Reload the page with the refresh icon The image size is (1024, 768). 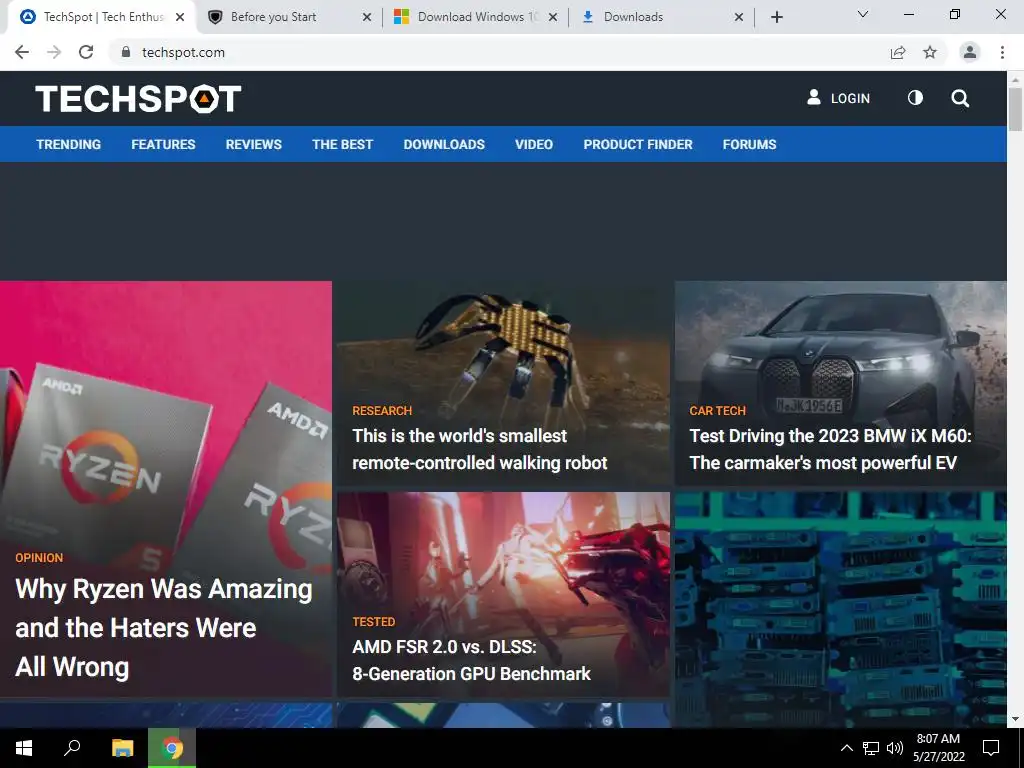pyautogui.click(x=86, y=52)
